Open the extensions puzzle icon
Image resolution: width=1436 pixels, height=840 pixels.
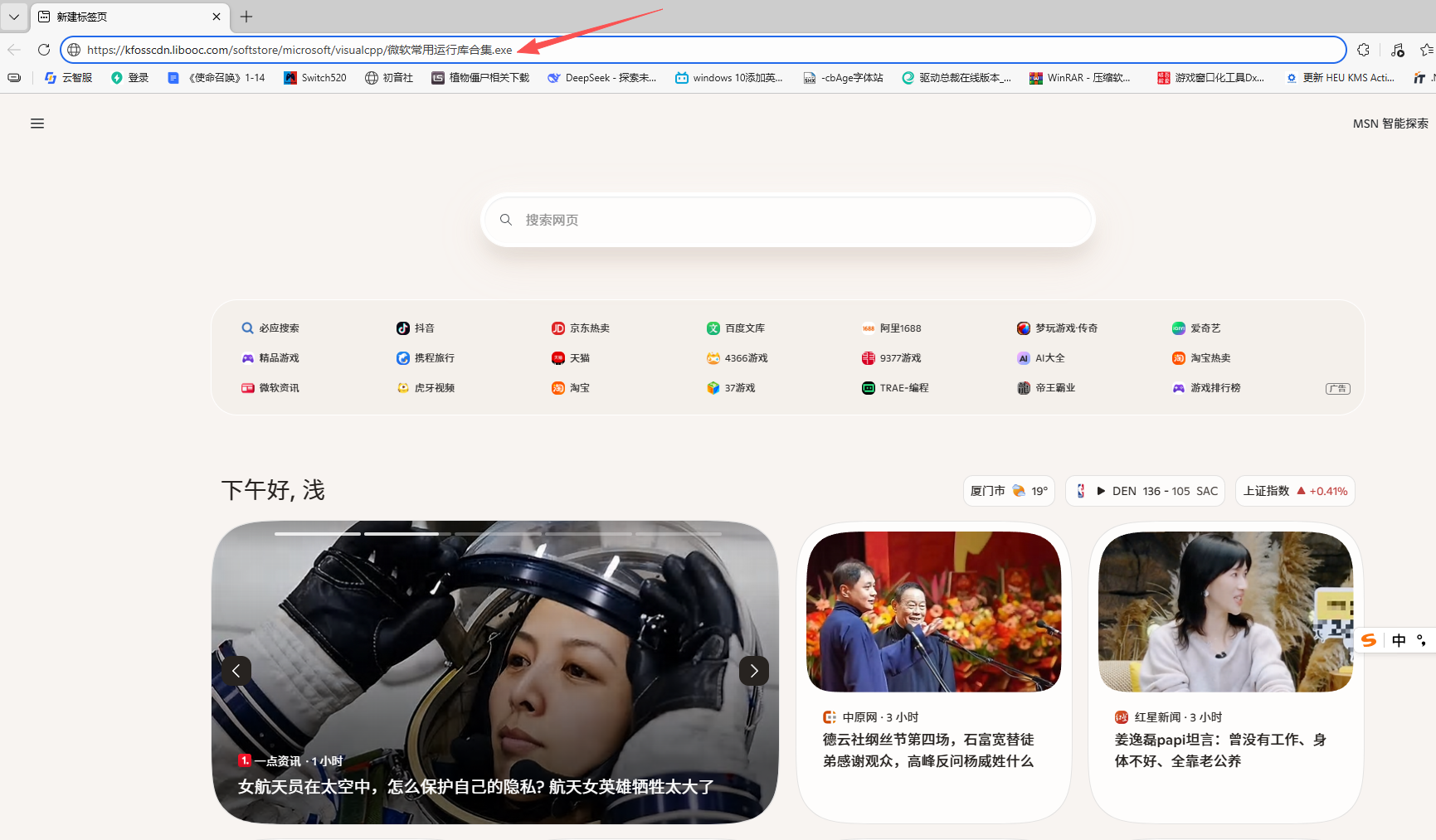click(x=1363, y=50)
